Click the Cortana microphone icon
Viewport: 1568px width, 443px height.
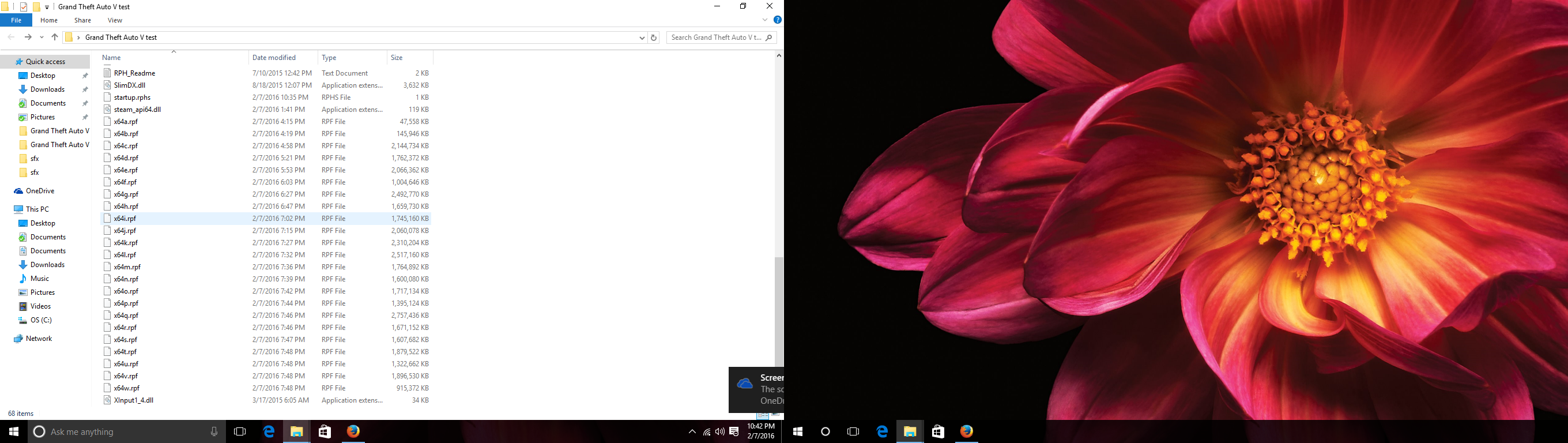point(214,431)
